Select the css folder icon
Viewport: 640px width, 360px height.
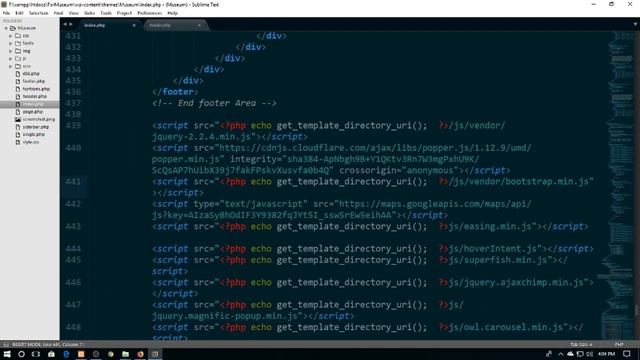click(18, 36)
